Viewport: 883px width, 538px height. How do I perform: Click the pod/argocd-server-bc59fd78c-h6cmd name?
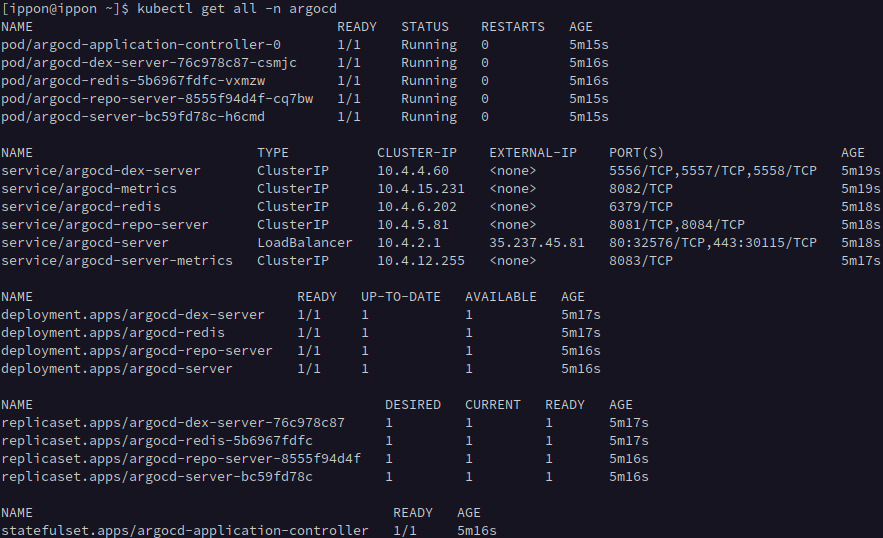pos(133,117)
